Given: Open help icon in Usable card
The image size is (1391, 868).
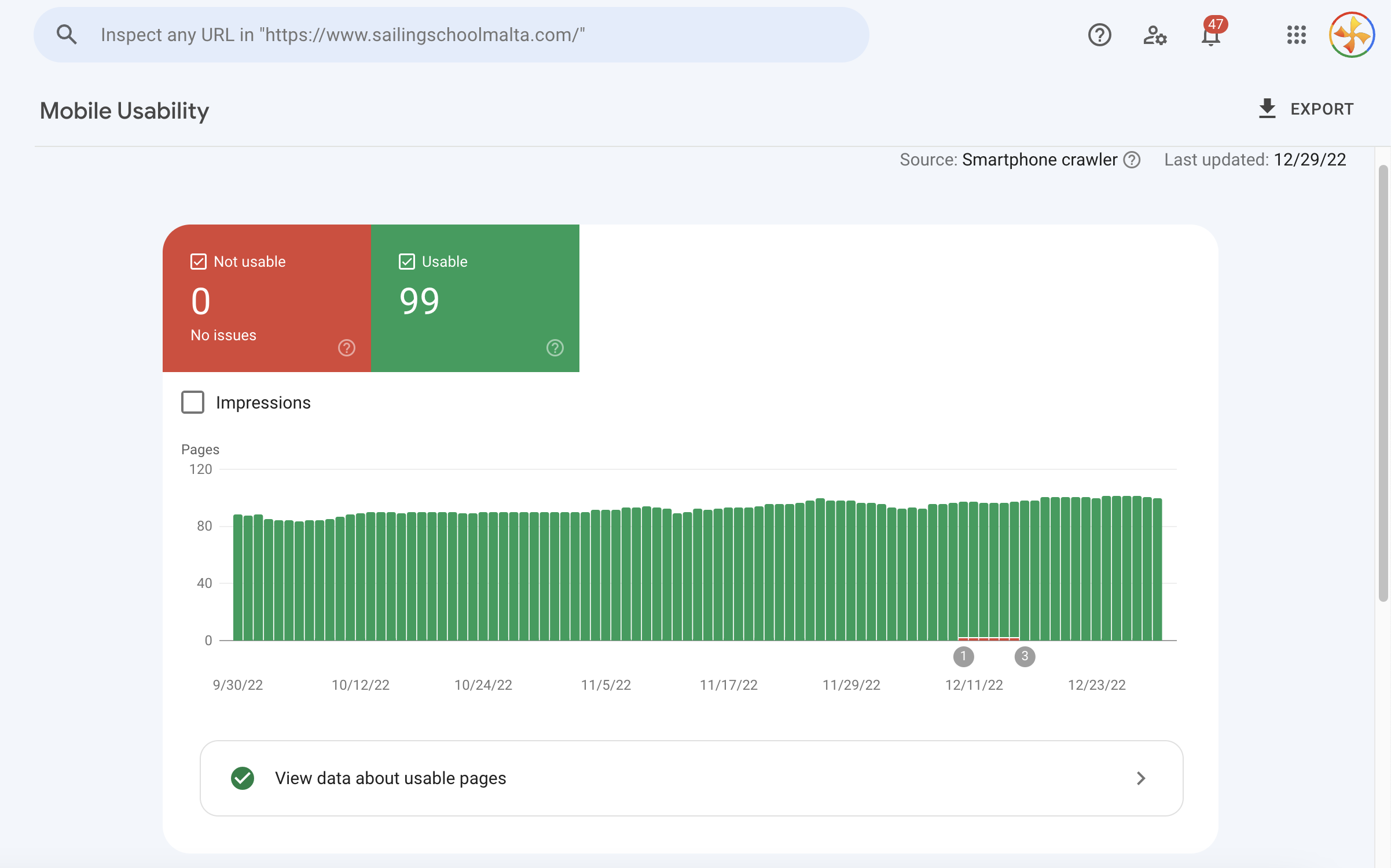Looking at the screenshot, I should (555, 348).
